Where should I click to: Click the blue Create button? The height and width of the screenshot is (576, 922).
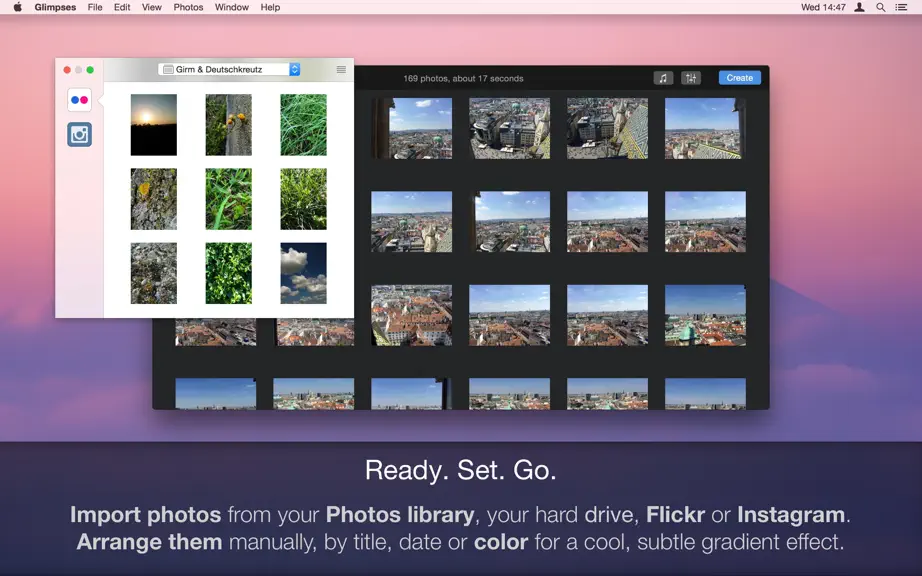(x=740, y=78)
